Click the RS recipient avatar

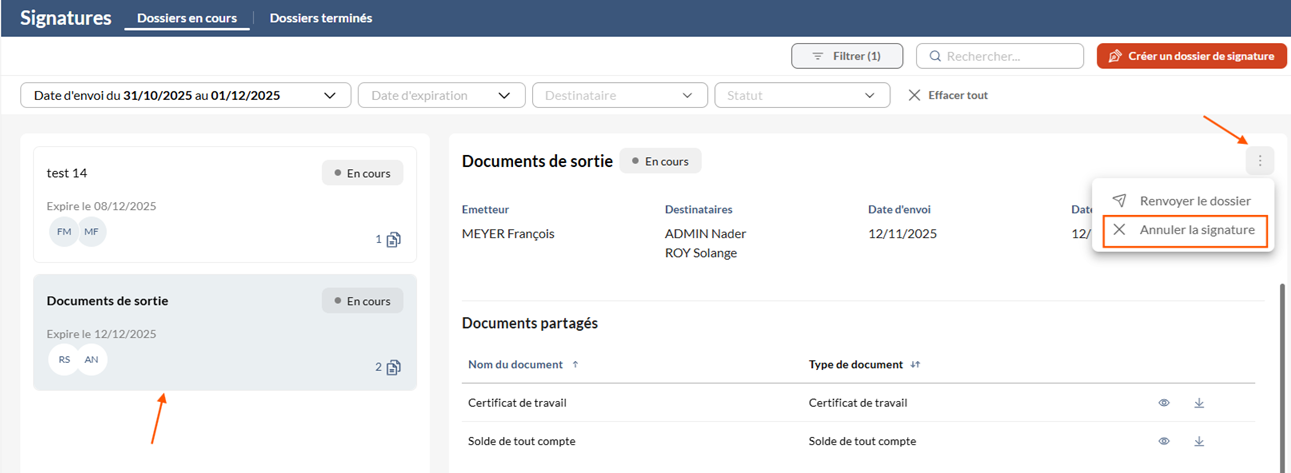pyautogui.click(x=64, y=359)
